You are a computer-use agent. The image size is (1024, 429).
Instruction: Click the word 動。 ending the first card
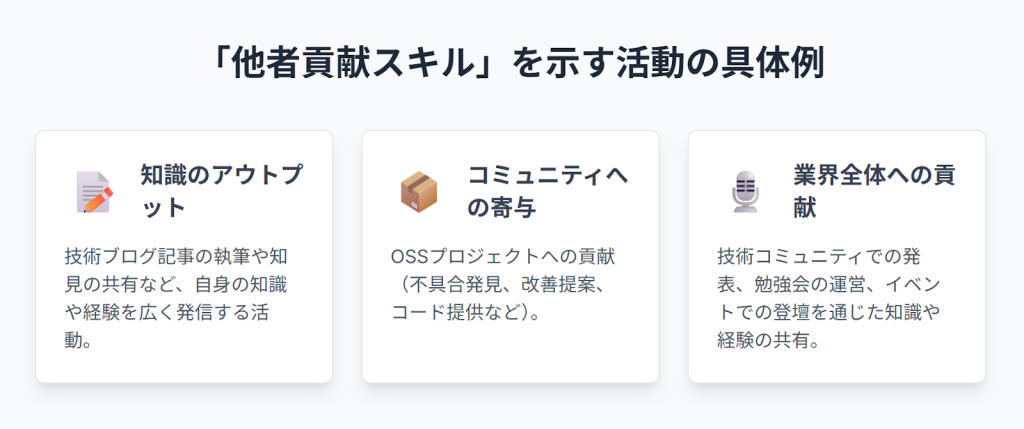click(x=78, y=340)
